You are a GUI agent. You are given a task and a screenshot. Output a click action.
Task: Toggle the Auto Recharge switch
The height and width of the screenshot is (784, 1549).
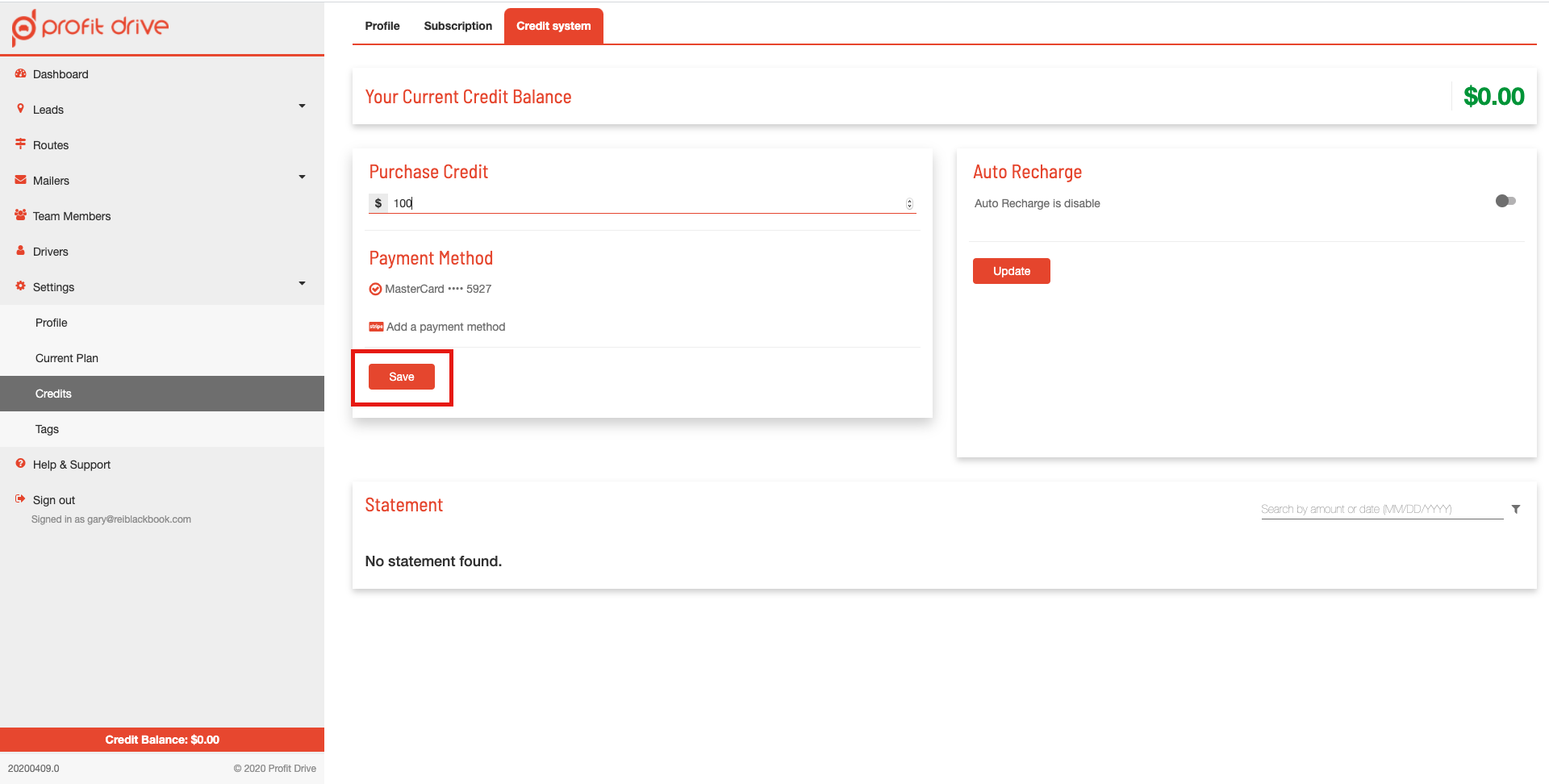1505,201
